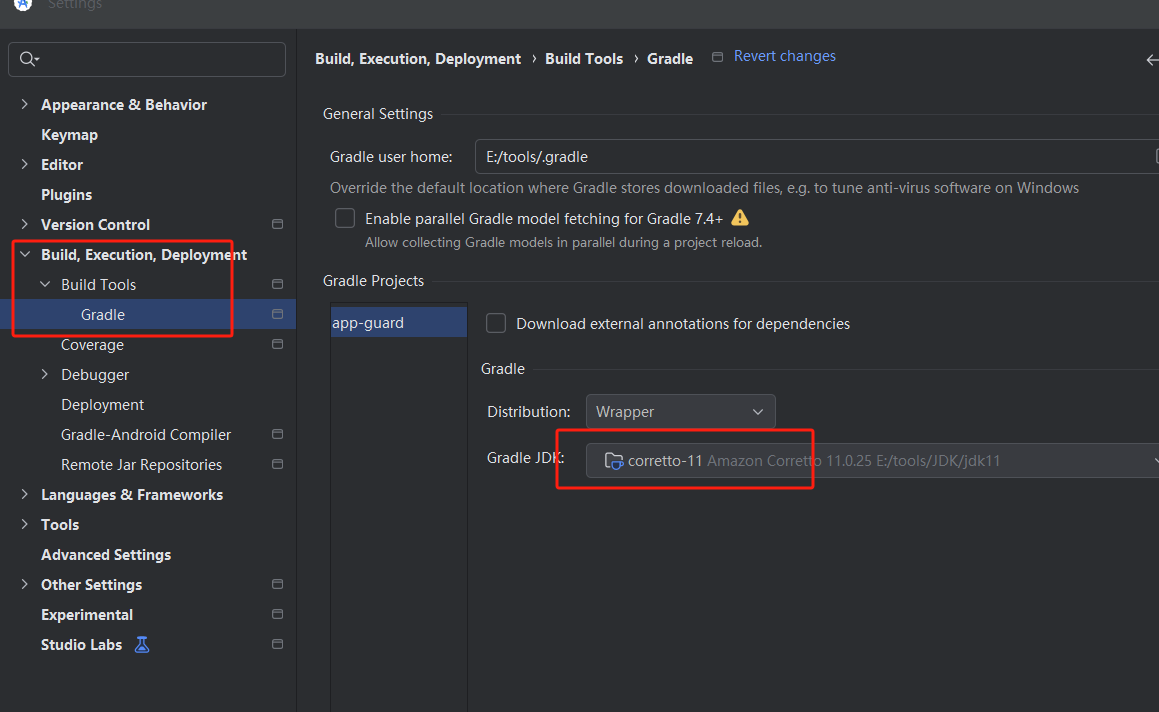
Task: Open Coverage settings page
Action: pyautogui.click(x=92, y=345)
